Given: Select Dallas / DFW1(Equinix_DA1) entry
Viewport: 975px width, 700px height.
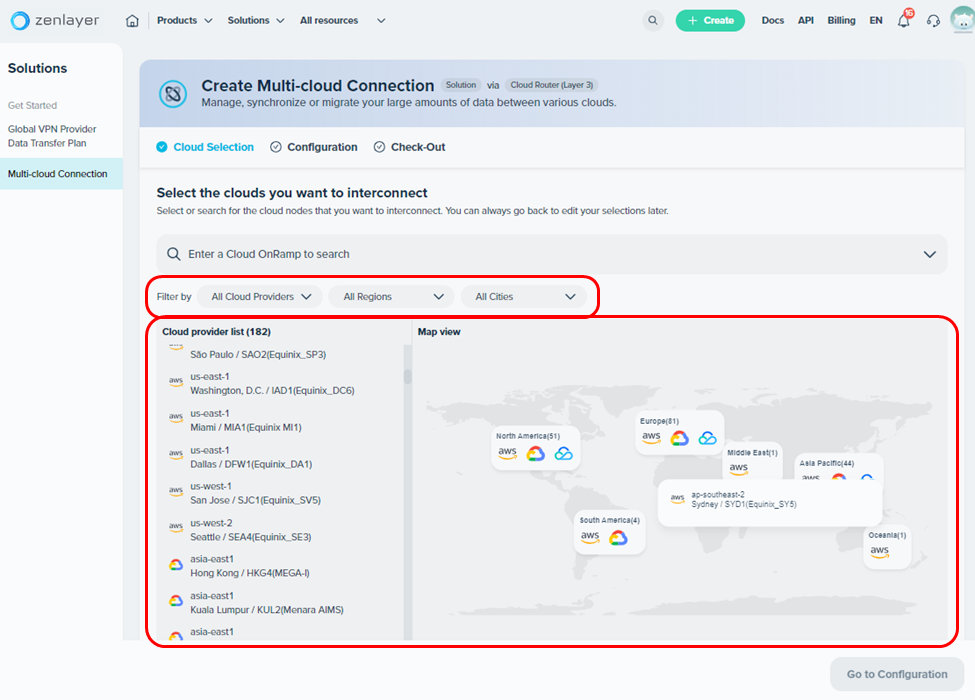Looking at the screenshot, I should click(251, 457).
